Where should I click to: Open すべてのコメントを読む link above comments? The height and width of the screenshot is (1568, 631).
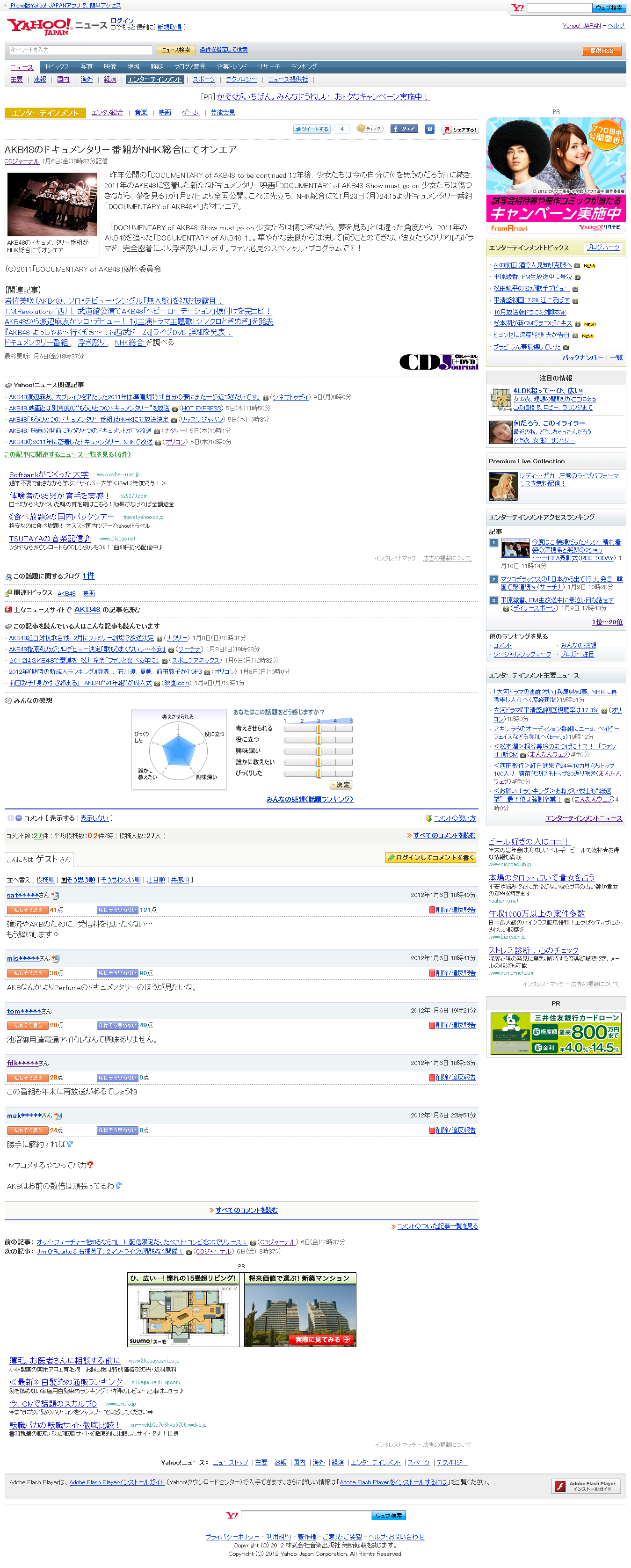pyautogui.click(x=444, y=836)
